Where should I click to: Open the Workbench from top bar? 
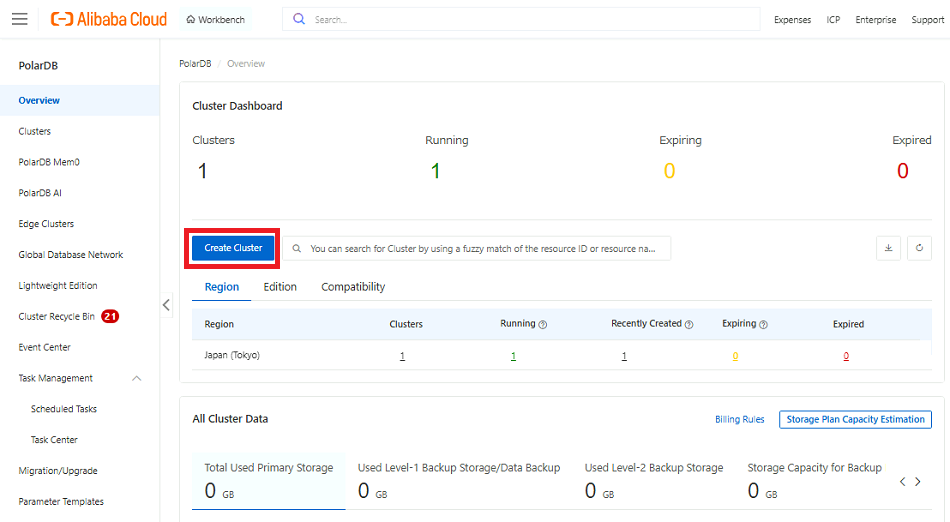coord(215,19)
